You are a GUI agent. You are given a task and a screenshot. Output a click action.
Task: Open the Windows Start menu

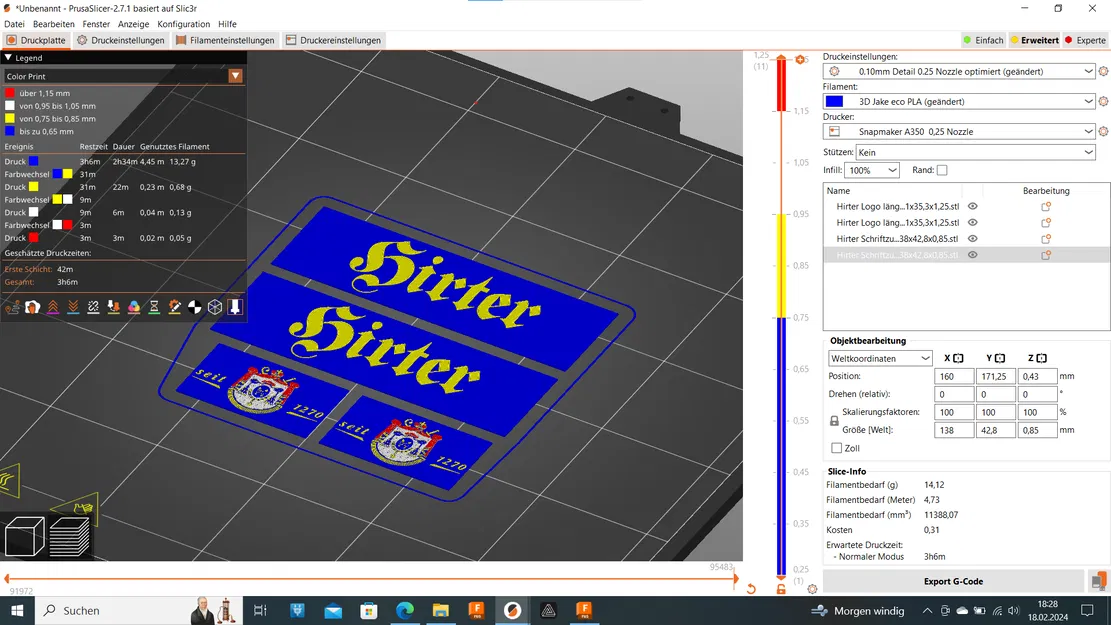point(17,610)
